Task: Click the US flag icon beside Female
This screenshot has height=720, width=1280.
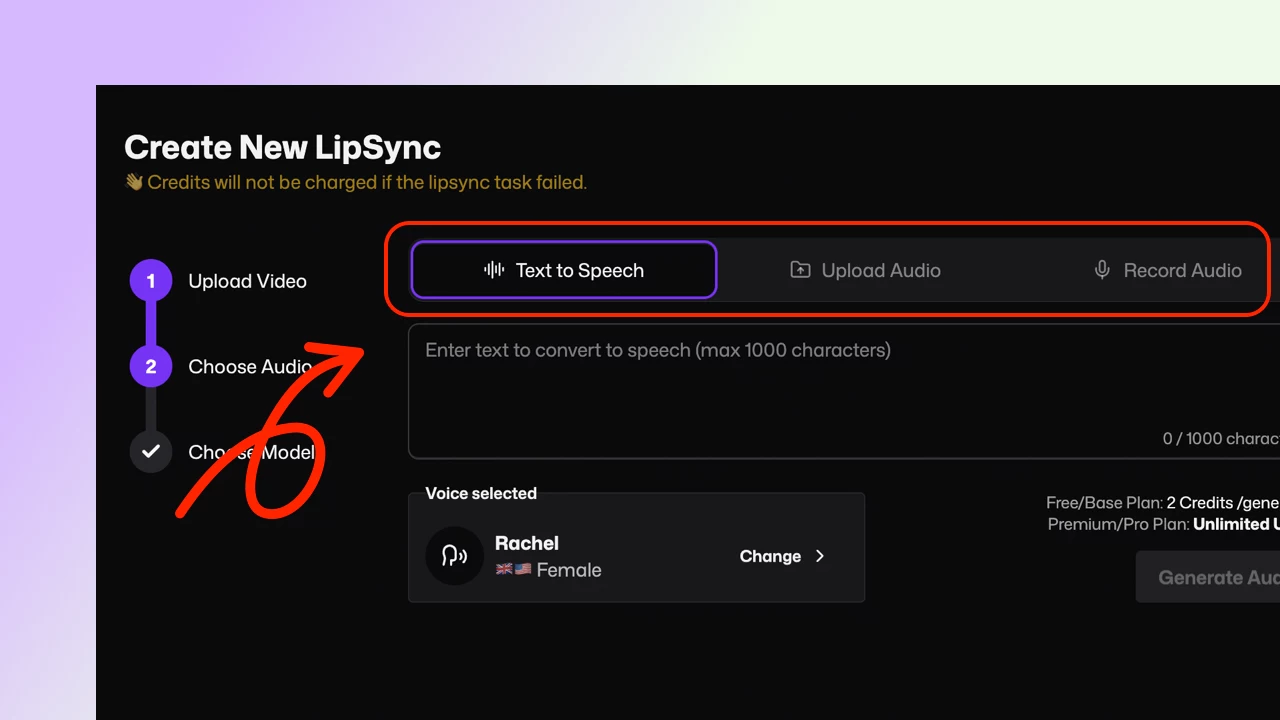Action: [521, 569]
